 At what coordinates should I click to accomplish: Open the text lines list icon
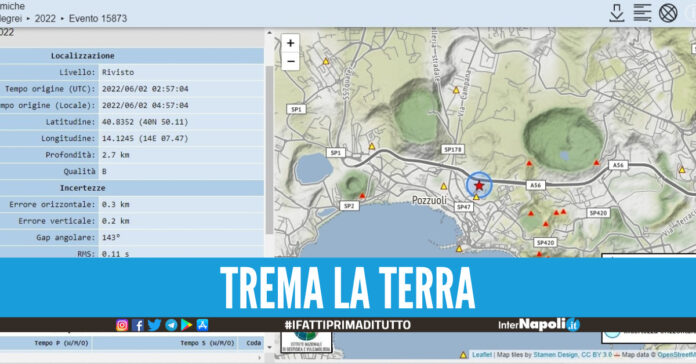click(x=642, y=12)
